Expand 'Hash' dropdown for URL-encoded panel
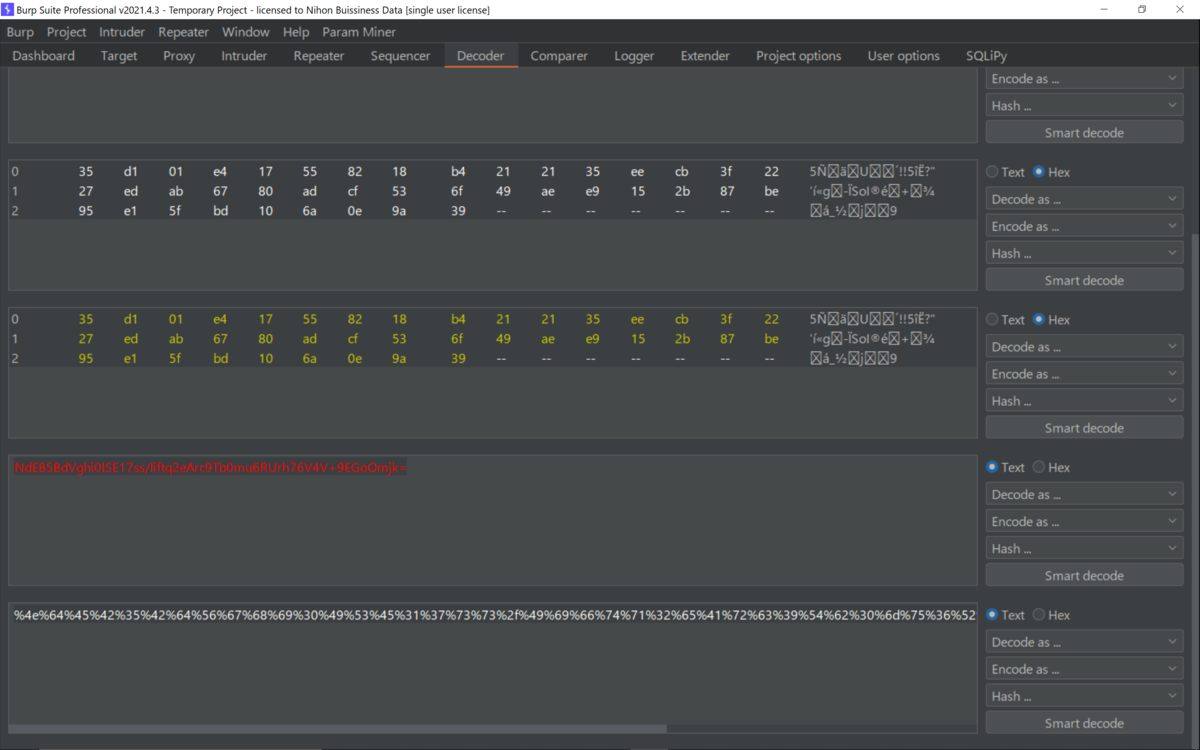 1084,696
